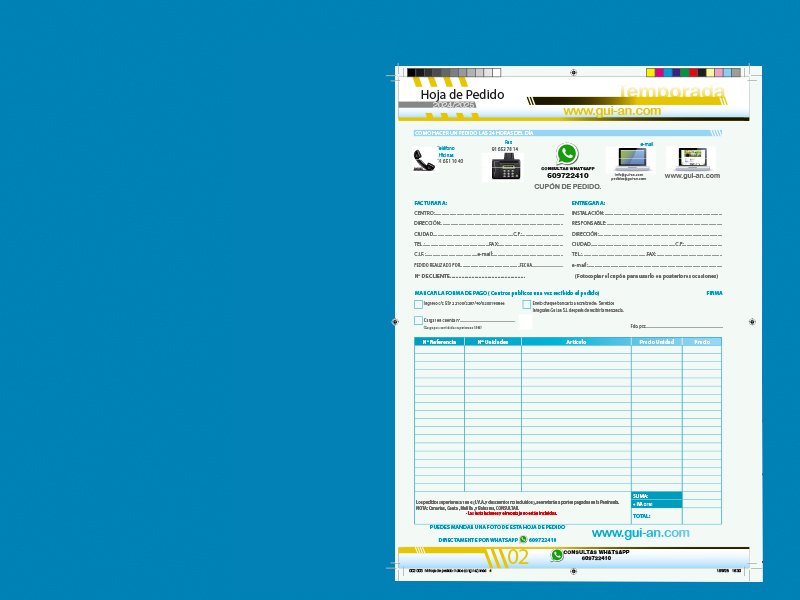The height and width of the screenshot is (600, 800).
Task: Check the 'Cargar en cuenta' checkbox
Action: [x=418, y=321]
